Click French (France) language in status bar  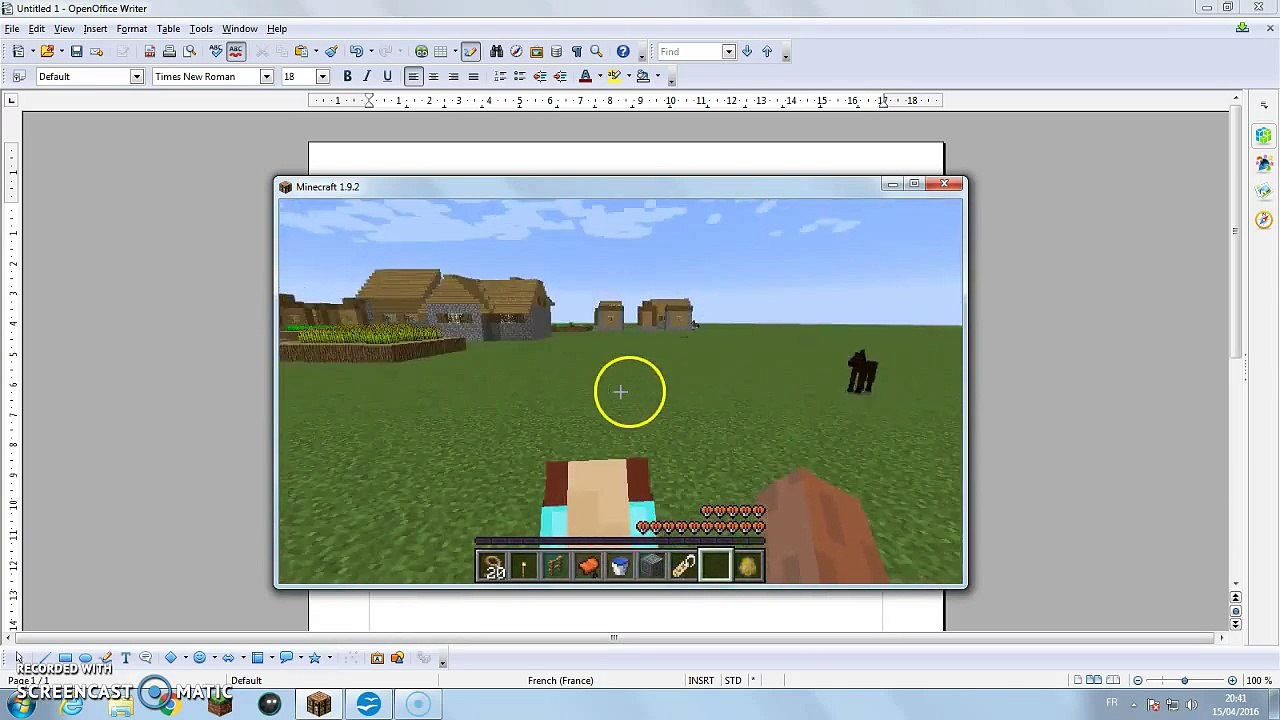[x=560, y=681]
